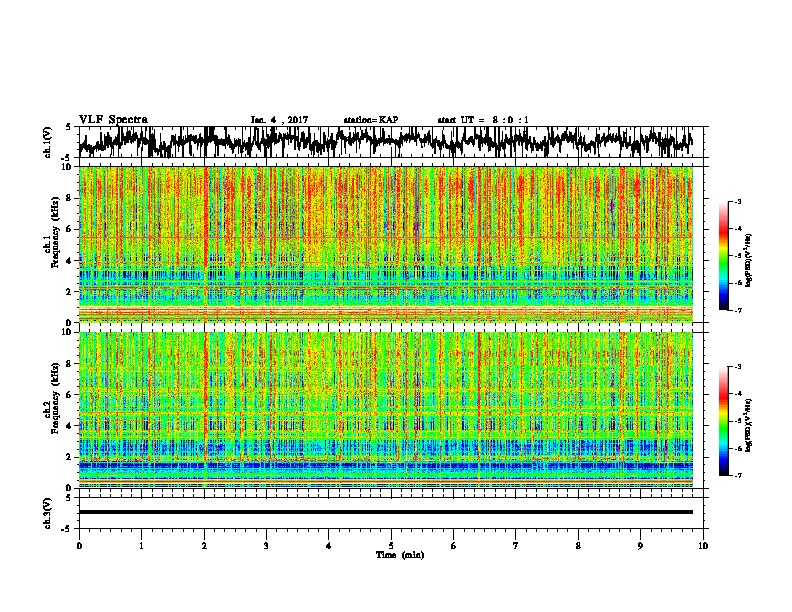Click the ch.2 spectrogram color scale bar
Image resolution: width=792 pixels, height=612 pixels.
coord(723,421)
